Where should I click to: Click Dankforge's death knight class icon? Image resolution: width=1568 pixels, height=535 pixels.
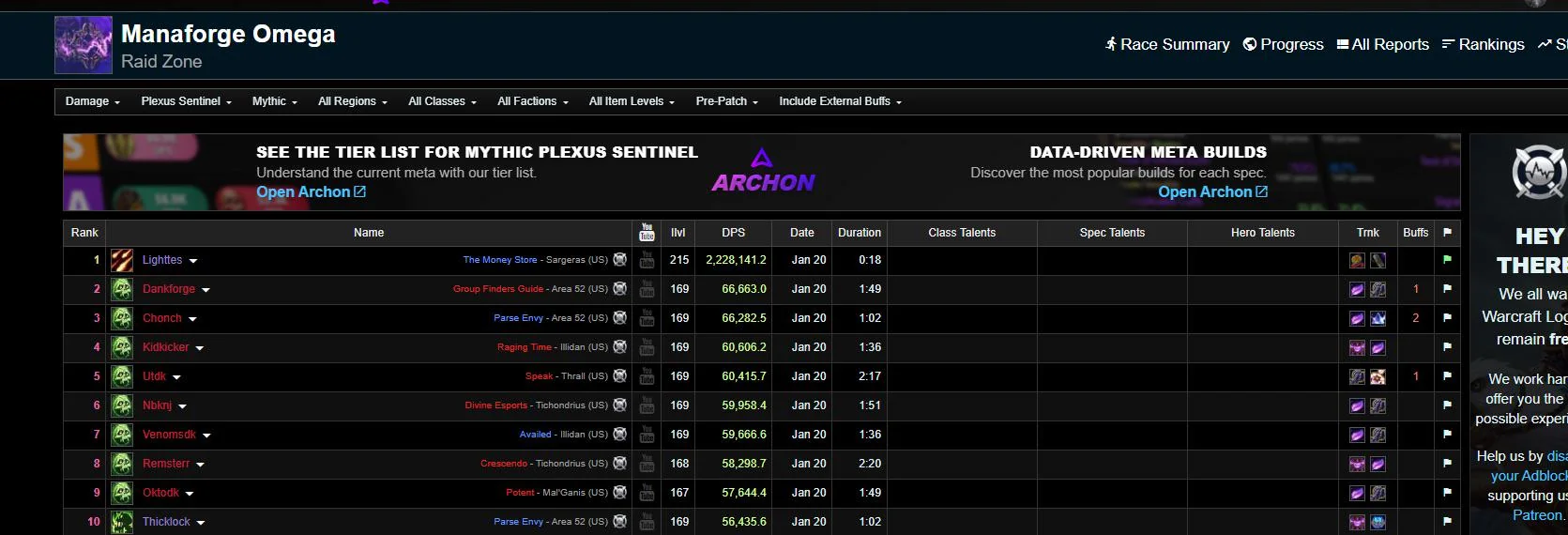pyautogui.click(x=122, y=289)
